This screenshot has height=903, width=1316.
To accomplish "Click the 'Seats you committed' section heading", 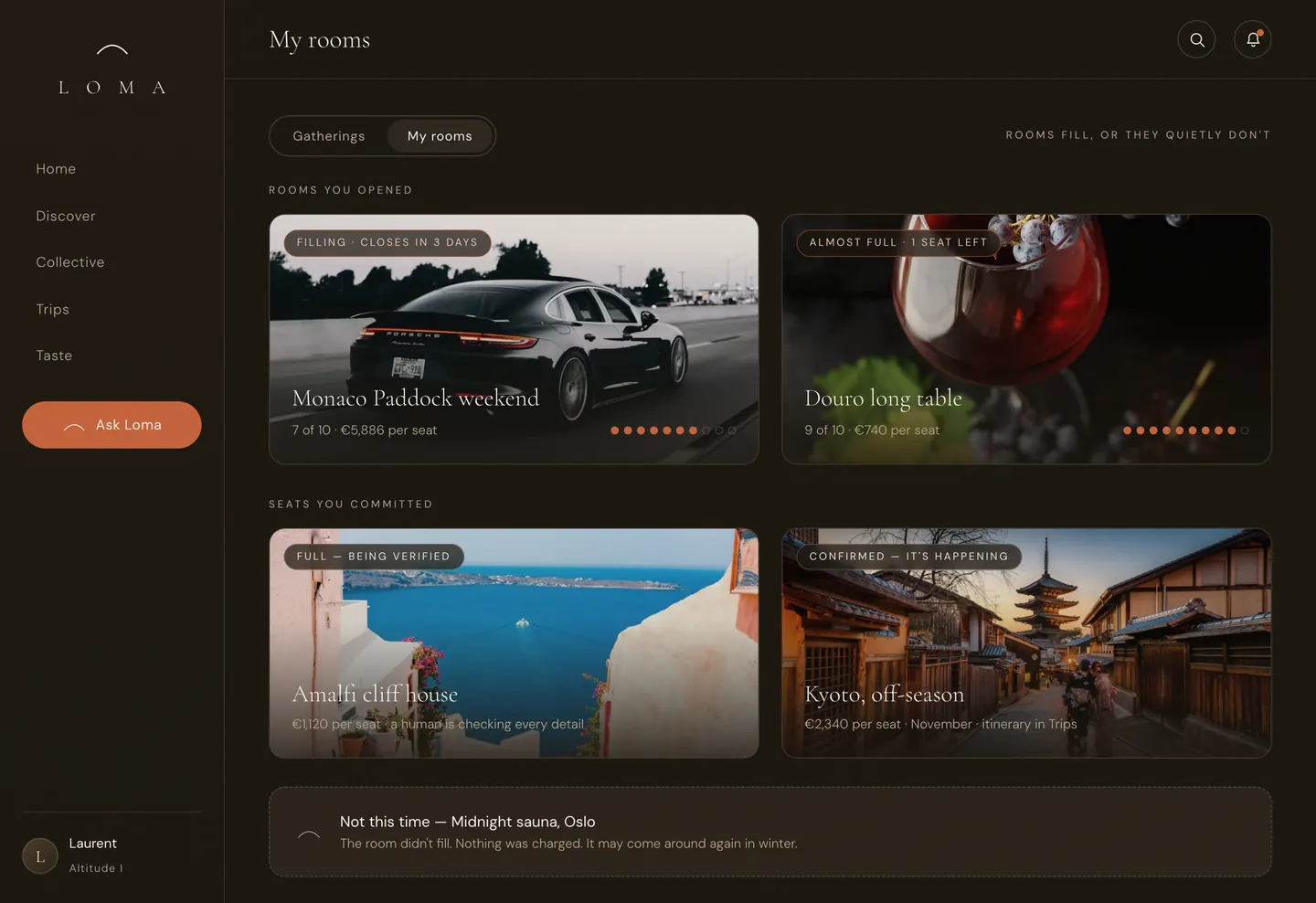I will (351, 505).
